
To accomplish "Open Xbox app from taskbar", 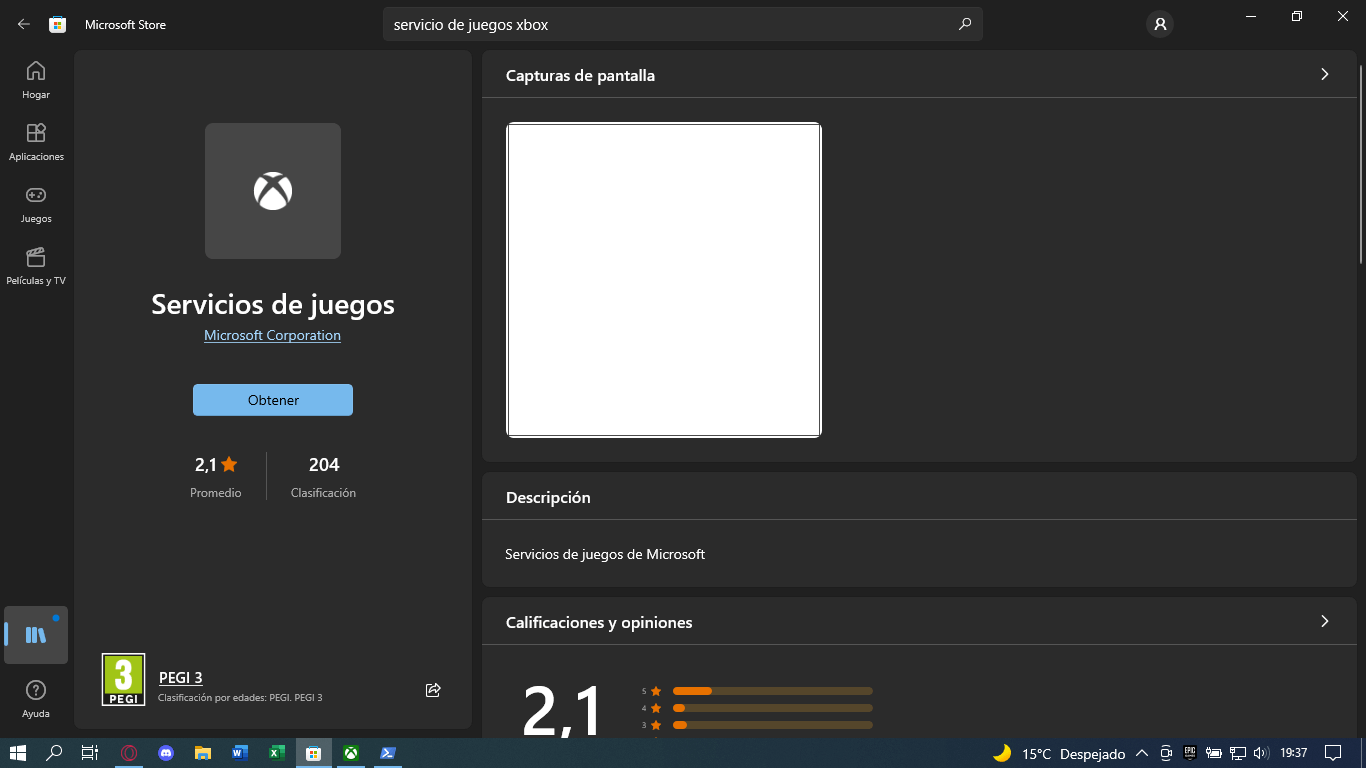I will tap(351, 753).
